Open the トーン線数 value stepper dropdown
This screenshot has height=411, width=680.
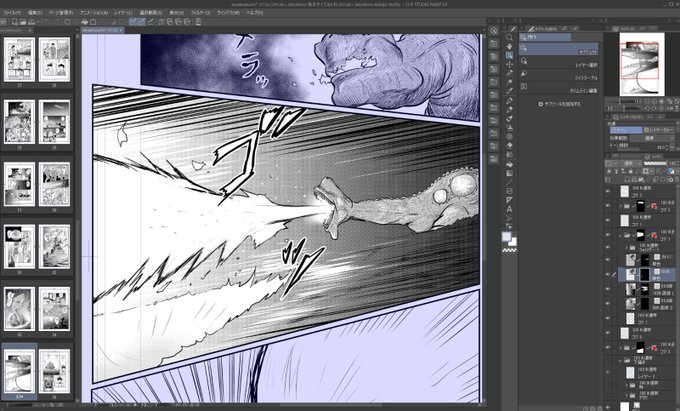tap(672, 147)
